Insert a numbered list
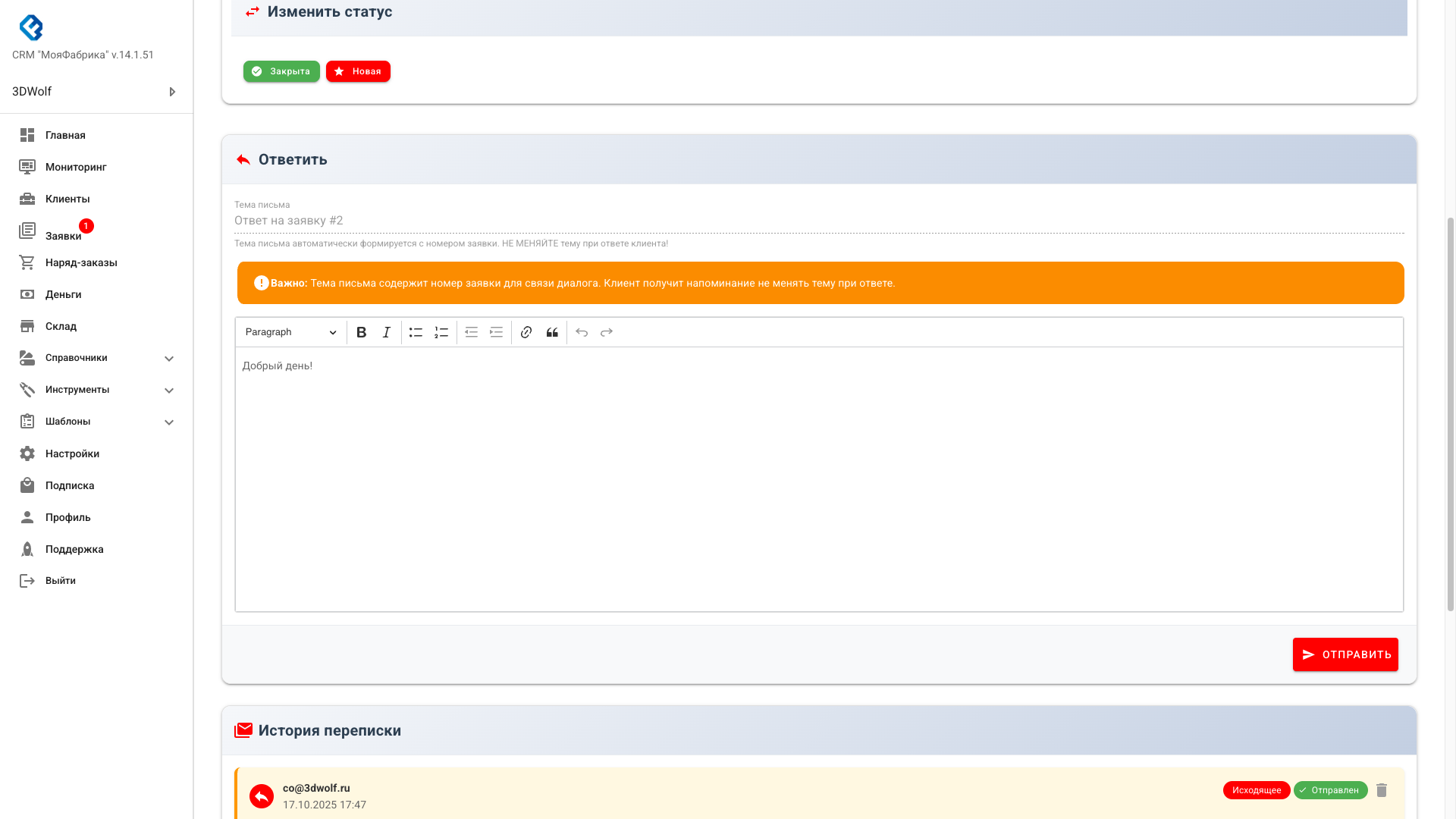This screenshot has height=819, width=1456. pyautogui.click(x=441, y=332)
